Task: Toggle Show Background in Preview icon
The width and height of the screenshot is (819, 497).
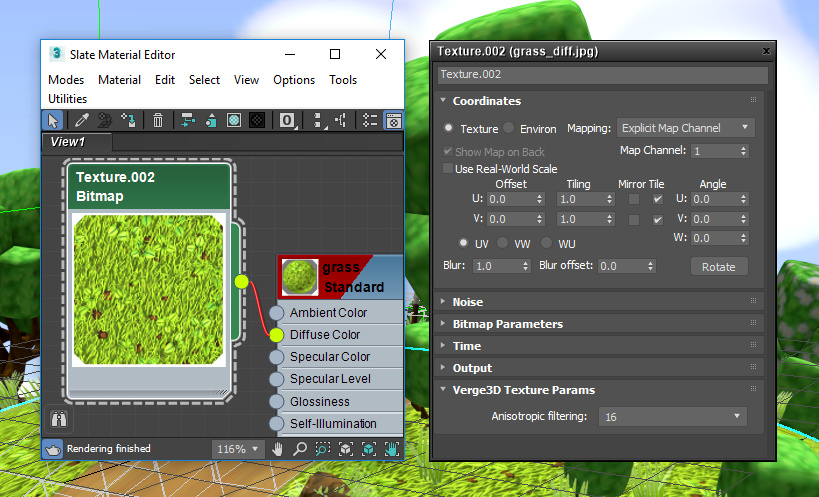Action: (257, 121)
